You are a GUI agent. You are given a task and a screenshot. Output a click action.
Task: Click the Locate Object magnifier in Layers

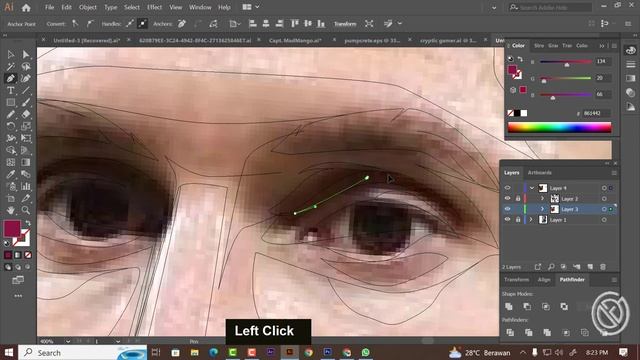click(x=551, y=267)
